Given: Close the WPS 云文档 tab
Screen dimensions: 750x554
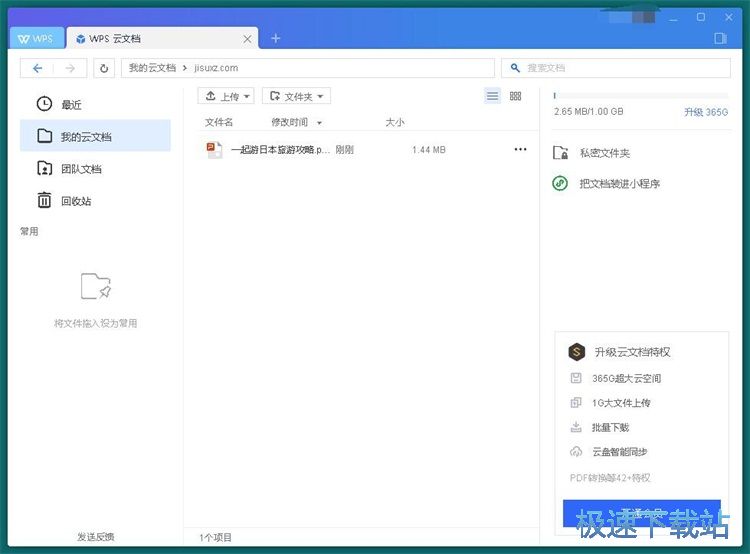Looking at the screenshot, I should pyautogui.click(x=247, y=39).
